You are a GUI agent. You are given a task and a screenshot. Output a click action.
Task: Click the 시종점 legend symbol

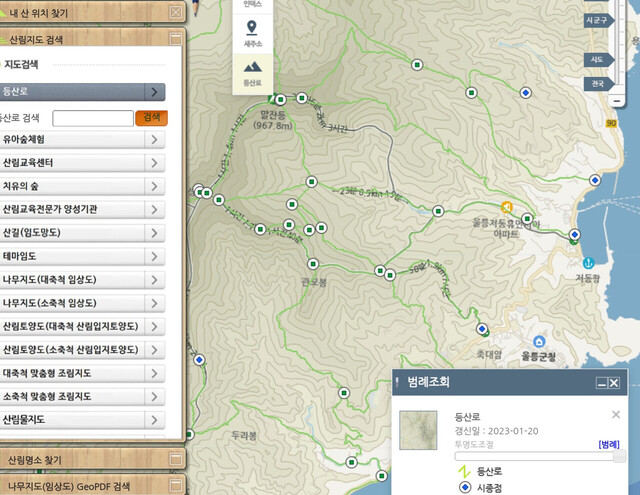pos(465,487)
